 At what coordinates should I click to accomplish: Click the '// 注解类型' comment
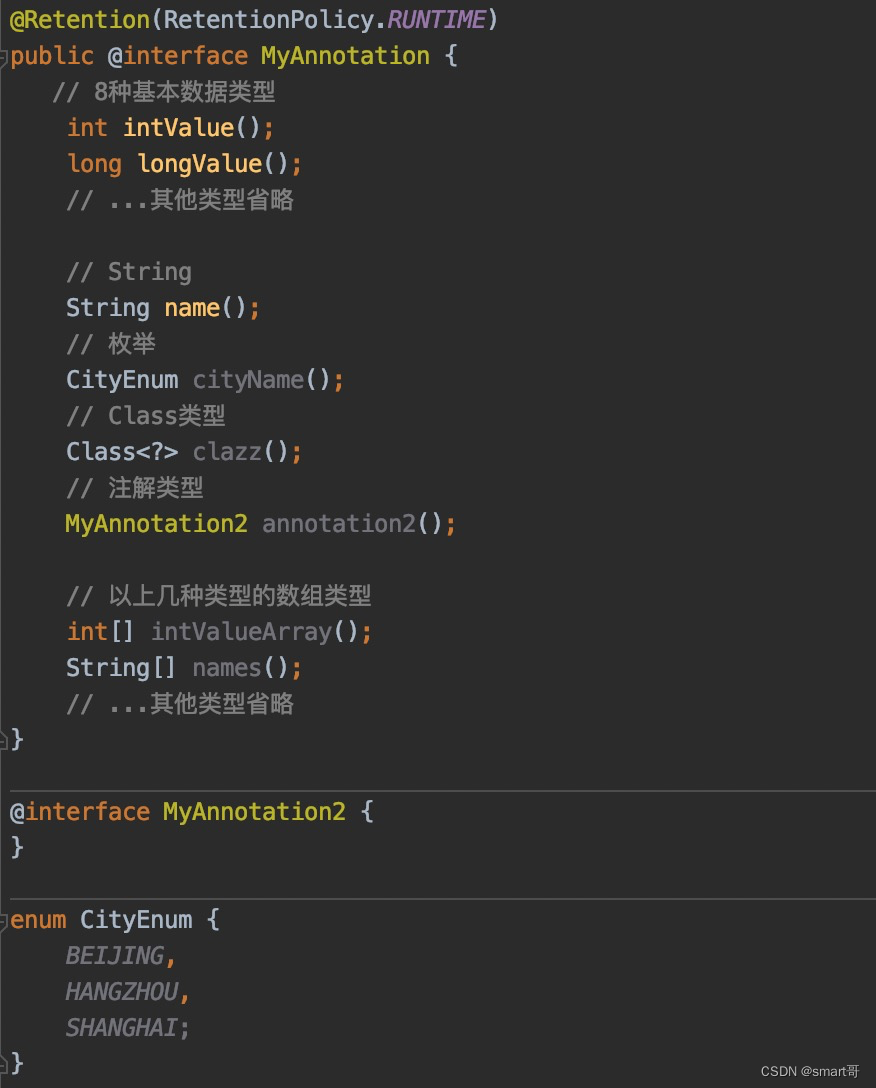tap(135, 488)
